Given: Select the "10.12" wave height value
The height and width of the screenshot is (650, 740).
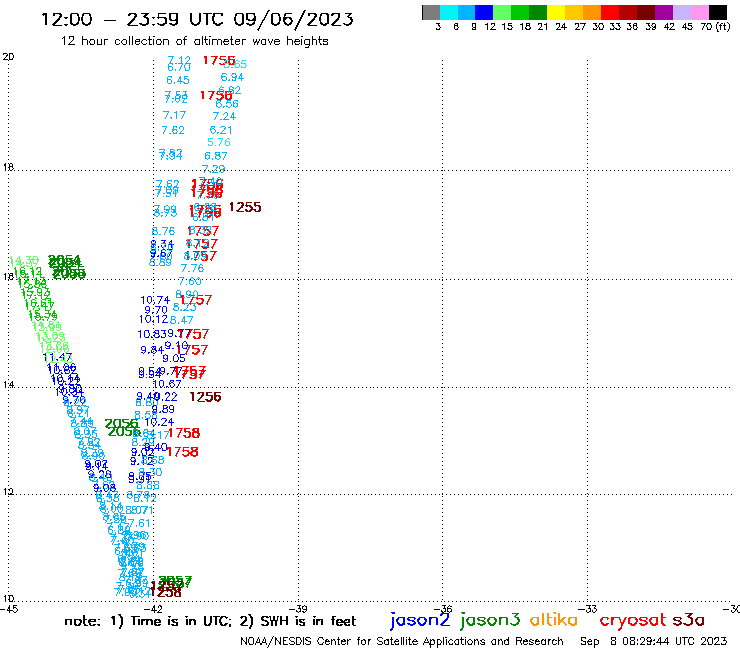Looking at the screenshot, I should 153,319.
